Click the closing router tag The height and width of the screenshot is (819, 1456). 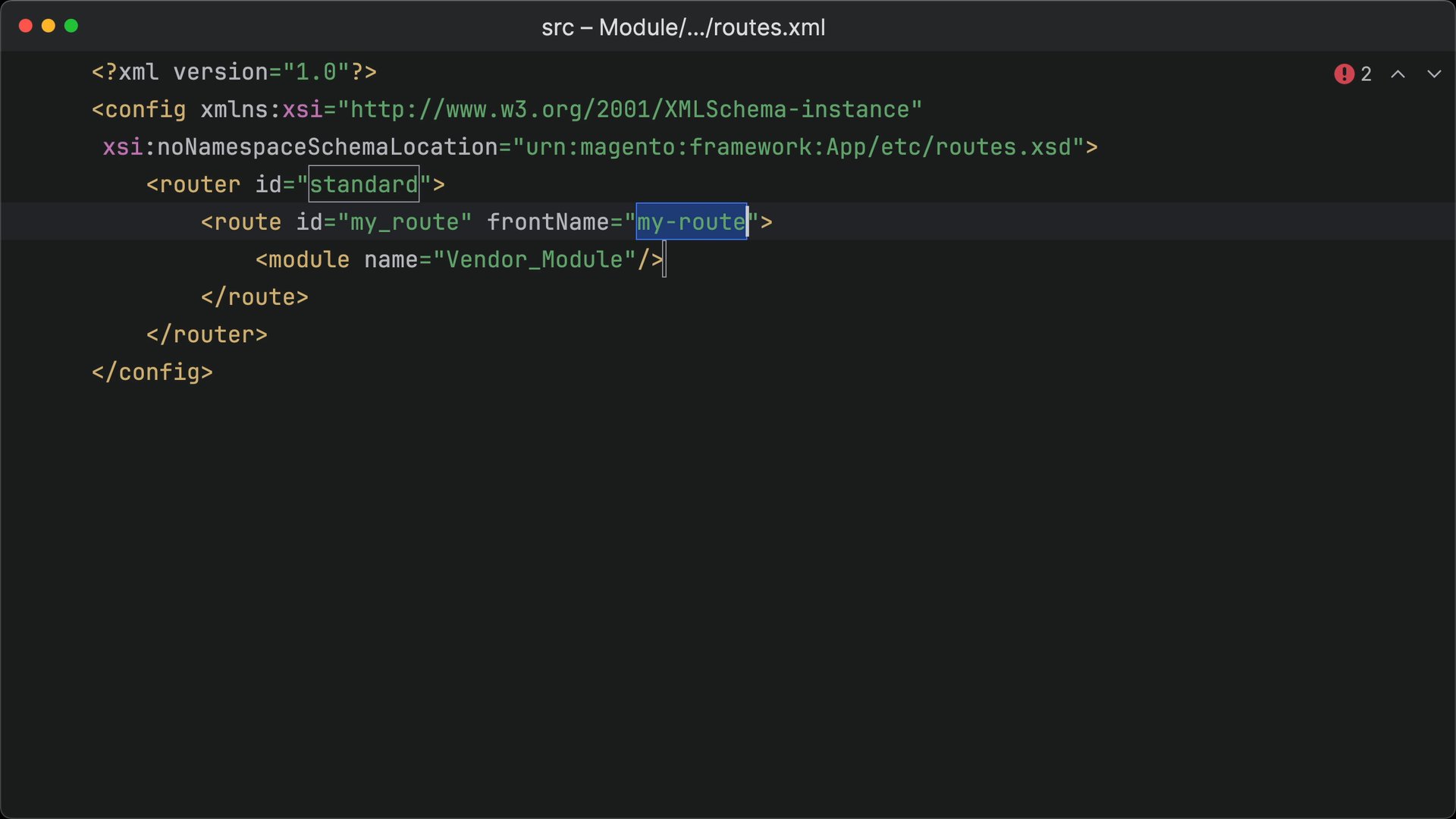coord(207,335)
